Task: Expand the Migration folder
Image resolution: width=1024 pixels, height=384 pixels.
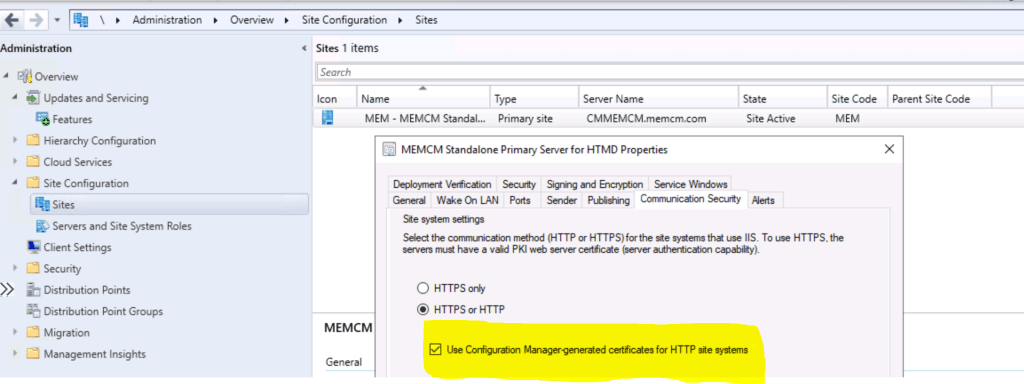Action: click(16, 332)
